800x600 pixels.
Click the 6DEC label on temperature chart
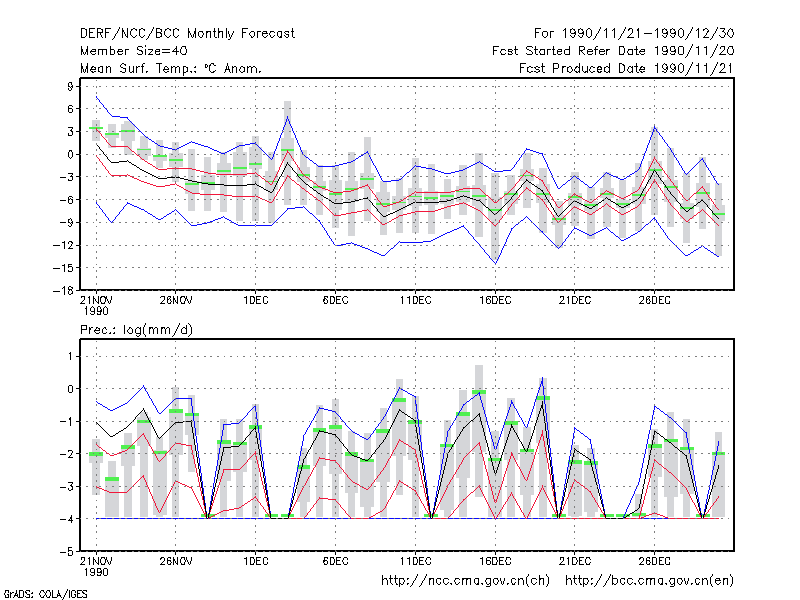point(335,300)
